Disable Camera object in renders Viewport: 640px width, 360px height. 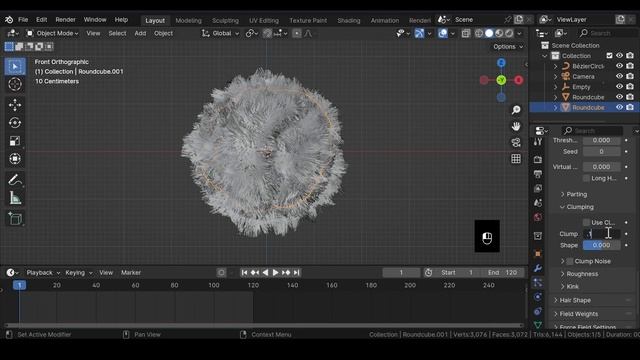point(630,76)
